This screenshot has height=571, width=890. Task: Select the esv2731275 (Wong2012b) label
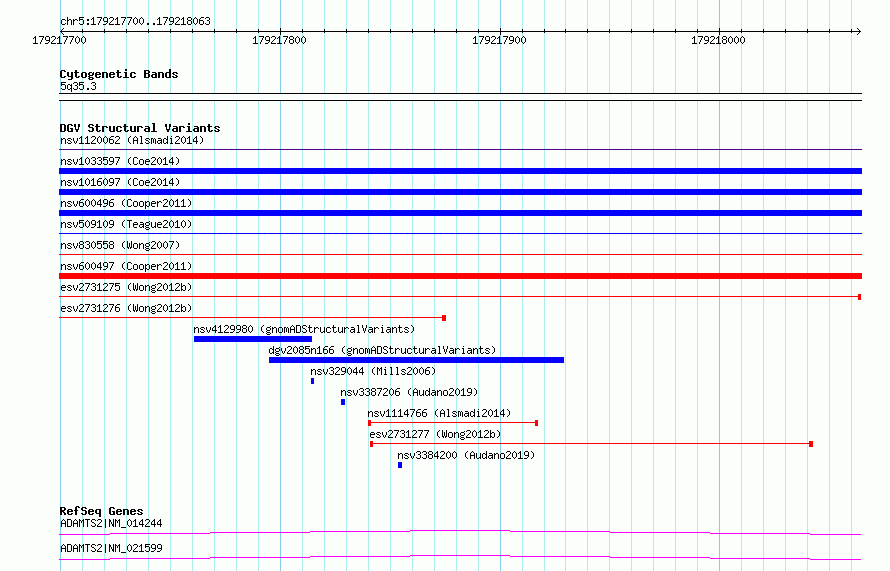click(126, 287)
